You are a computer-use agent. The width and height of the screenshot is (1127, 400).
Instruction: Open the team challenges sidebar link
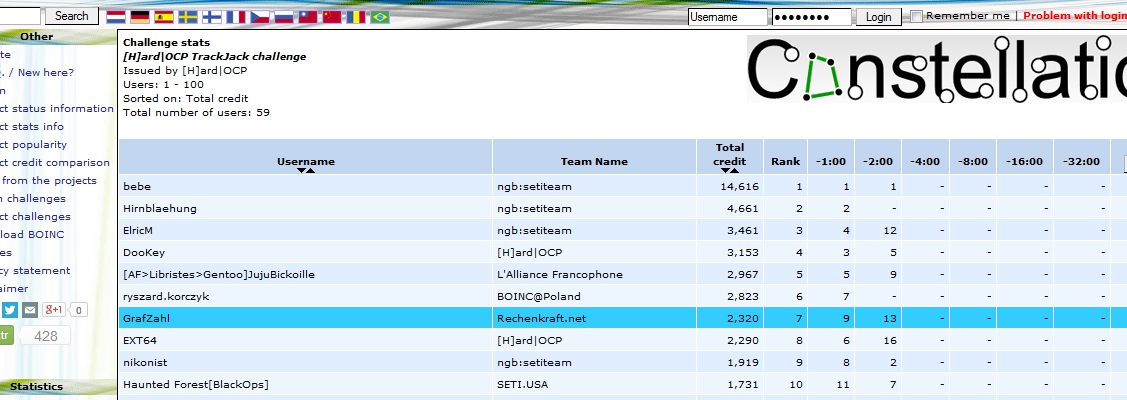[x=33, y=198]
